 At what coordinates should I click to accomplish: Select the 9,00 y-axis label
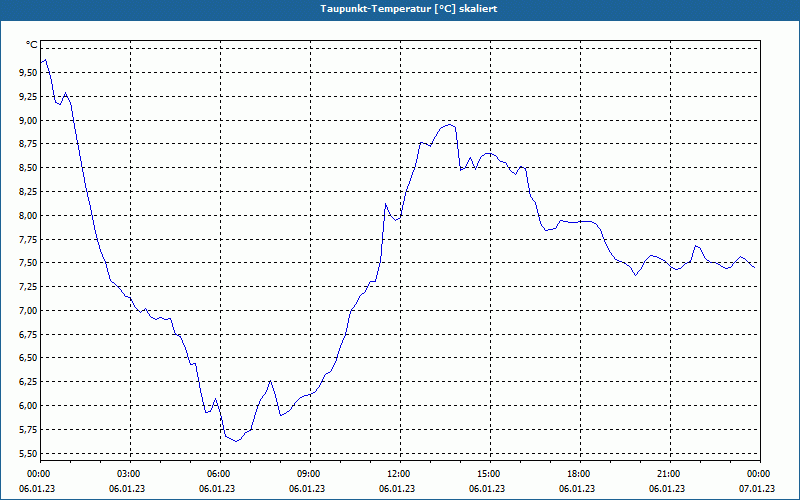(28, 120)
